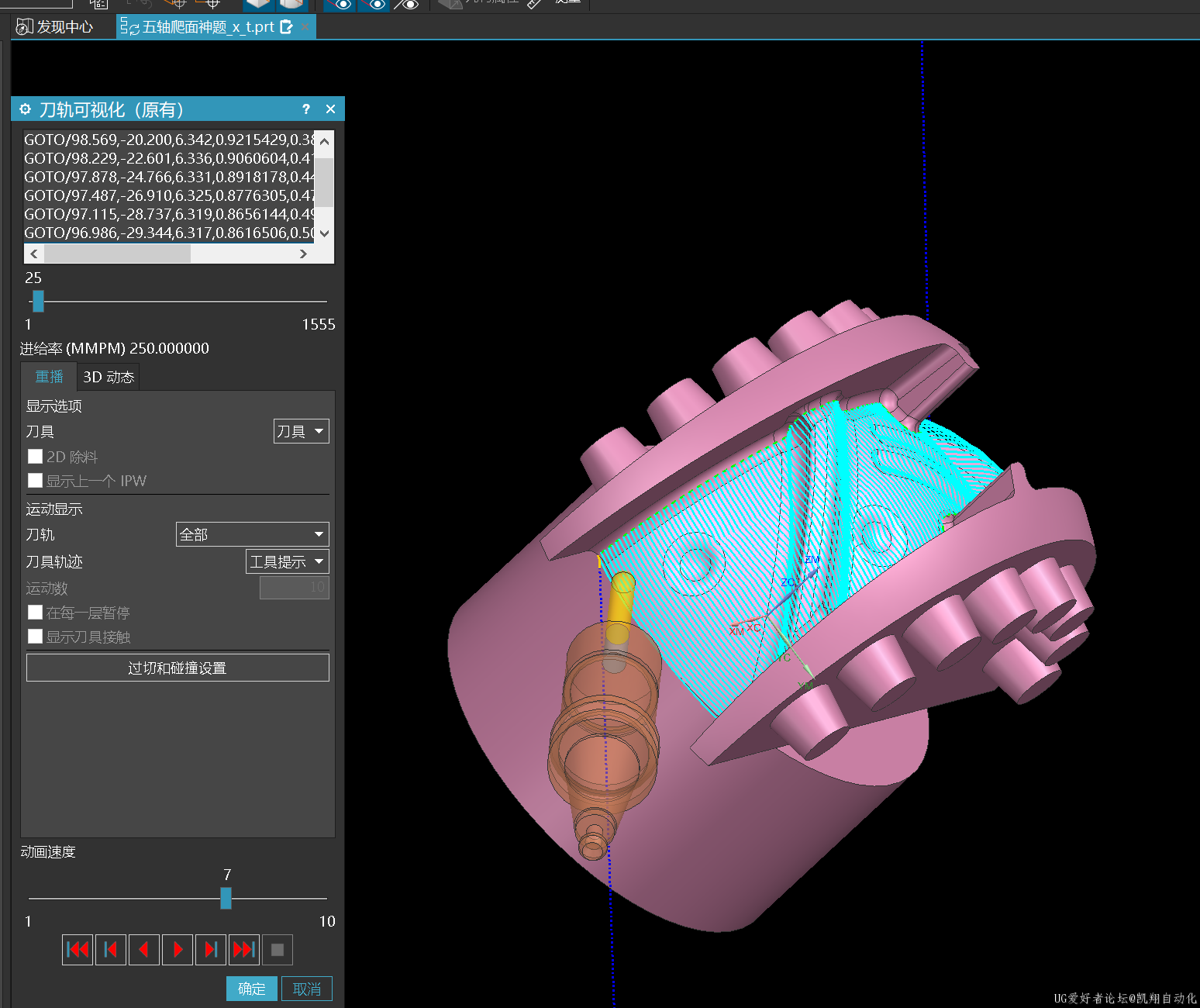Click the 运动数 input field
Viewport: 1200px width, 1008px height.
[x=295, y=588]
